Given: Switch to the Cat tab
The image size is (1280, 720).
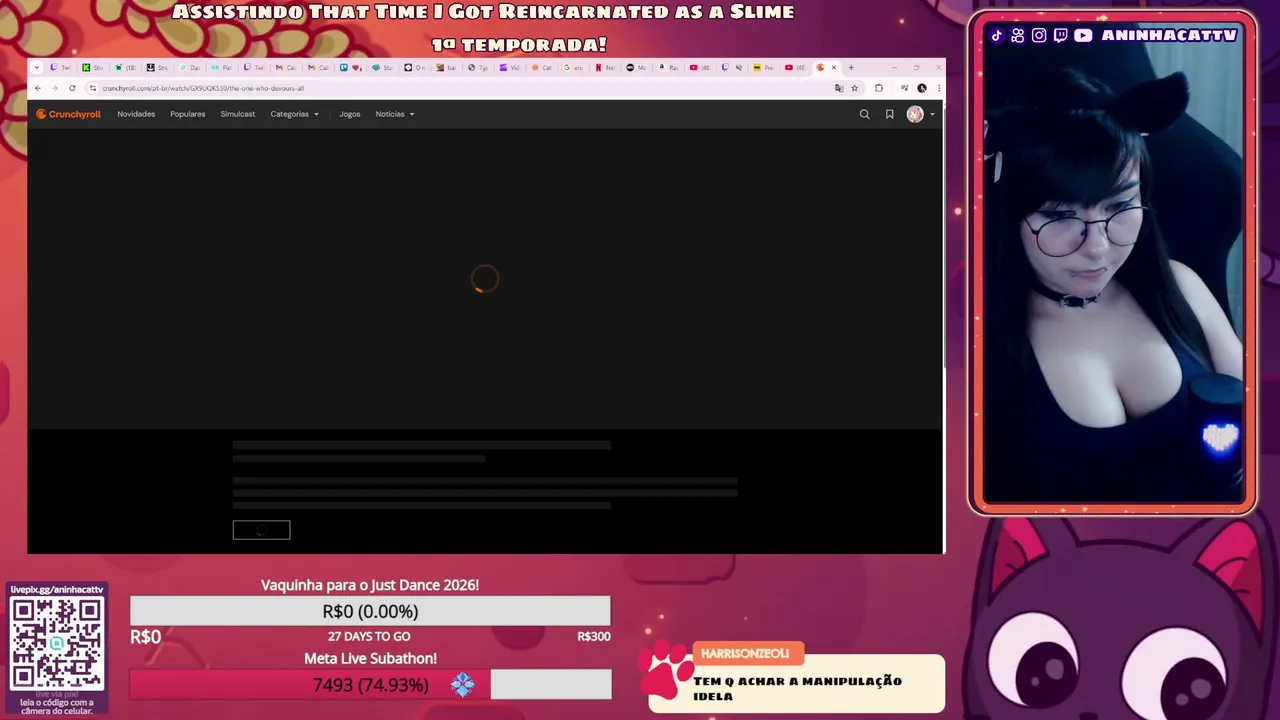Looking at the screenshot, I should 542,68.
